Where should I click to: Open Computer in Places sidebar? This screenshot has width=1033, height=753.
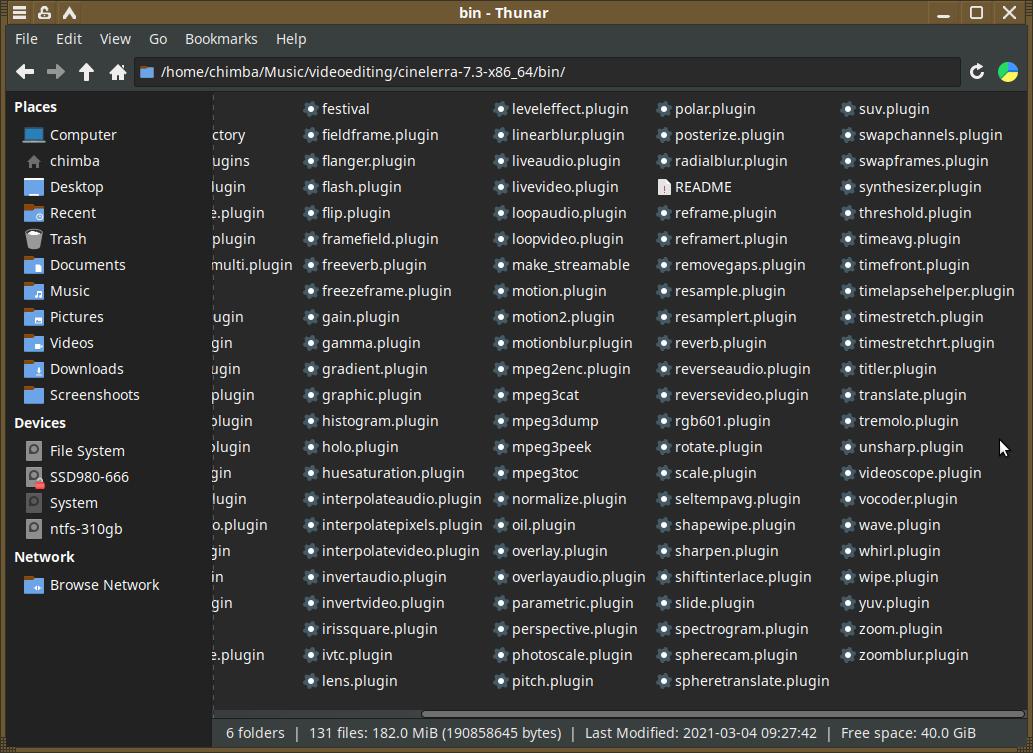[x=70, y=135]
